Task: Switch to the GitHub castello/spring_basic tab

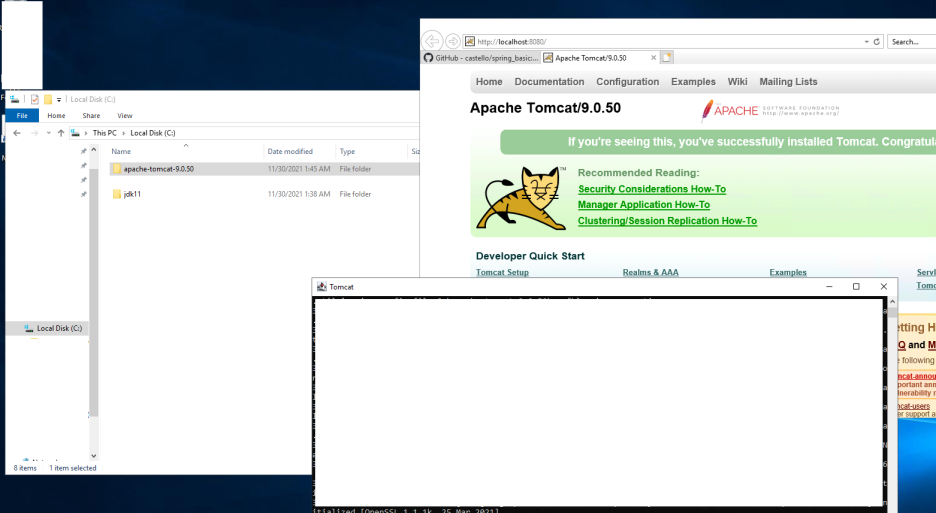Action: click(481, 58)
